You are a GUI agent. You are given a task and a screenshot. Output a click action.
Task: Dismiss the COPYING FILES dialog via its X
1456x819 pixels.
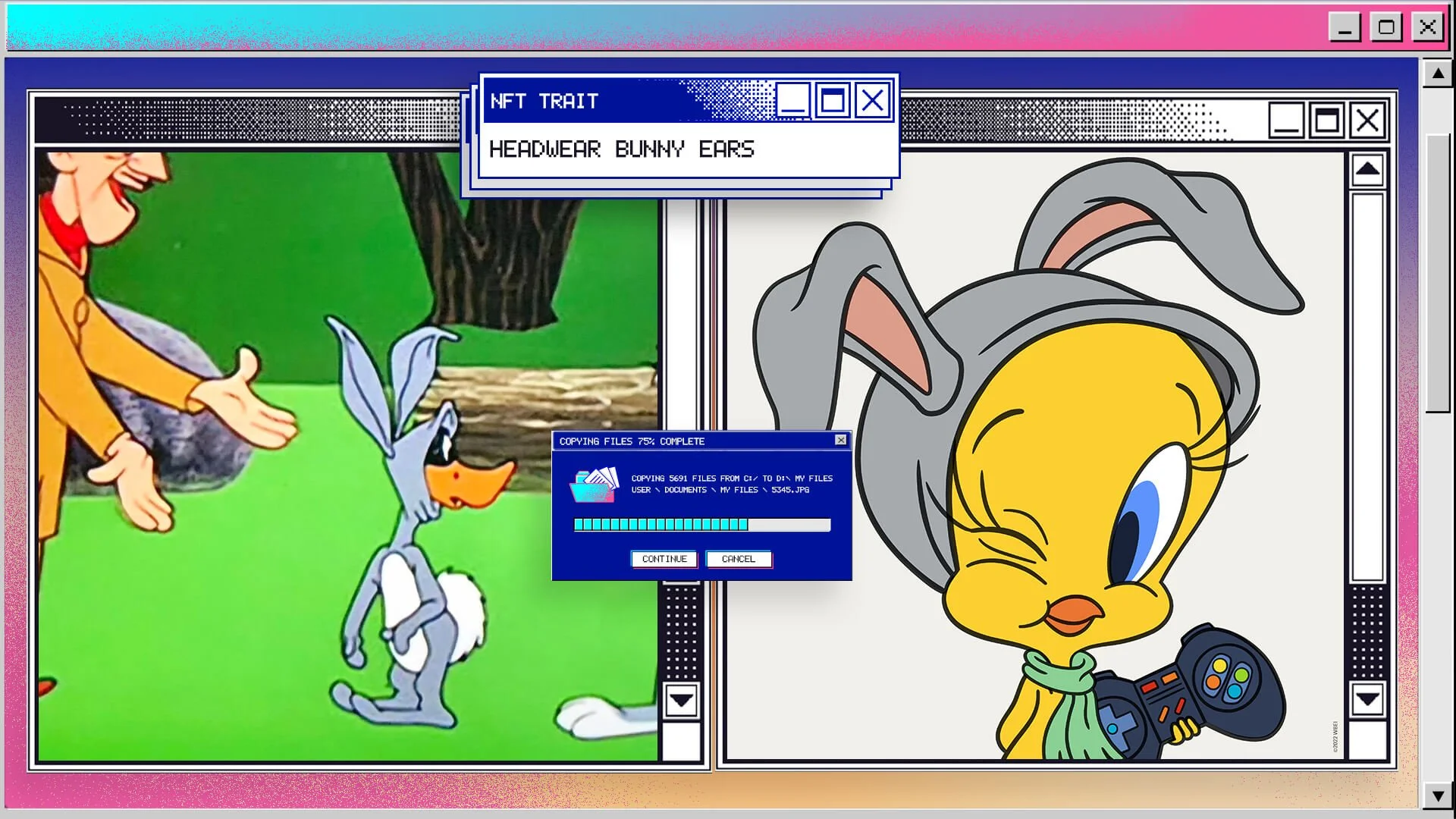tap(840, 440)
